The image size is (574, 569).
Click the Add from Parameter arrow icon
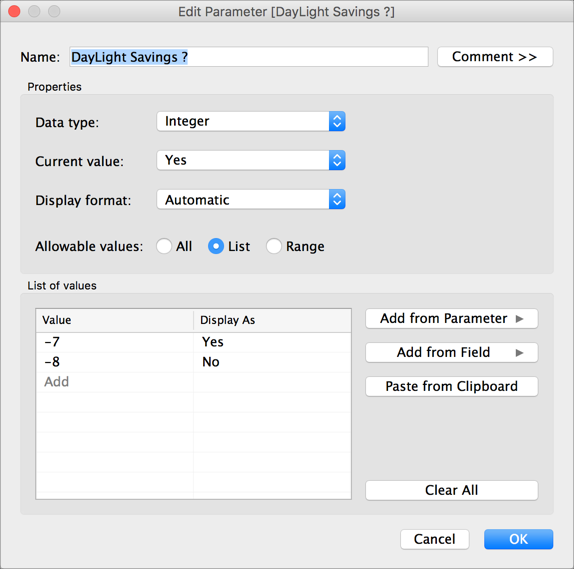tap(519, 319)
